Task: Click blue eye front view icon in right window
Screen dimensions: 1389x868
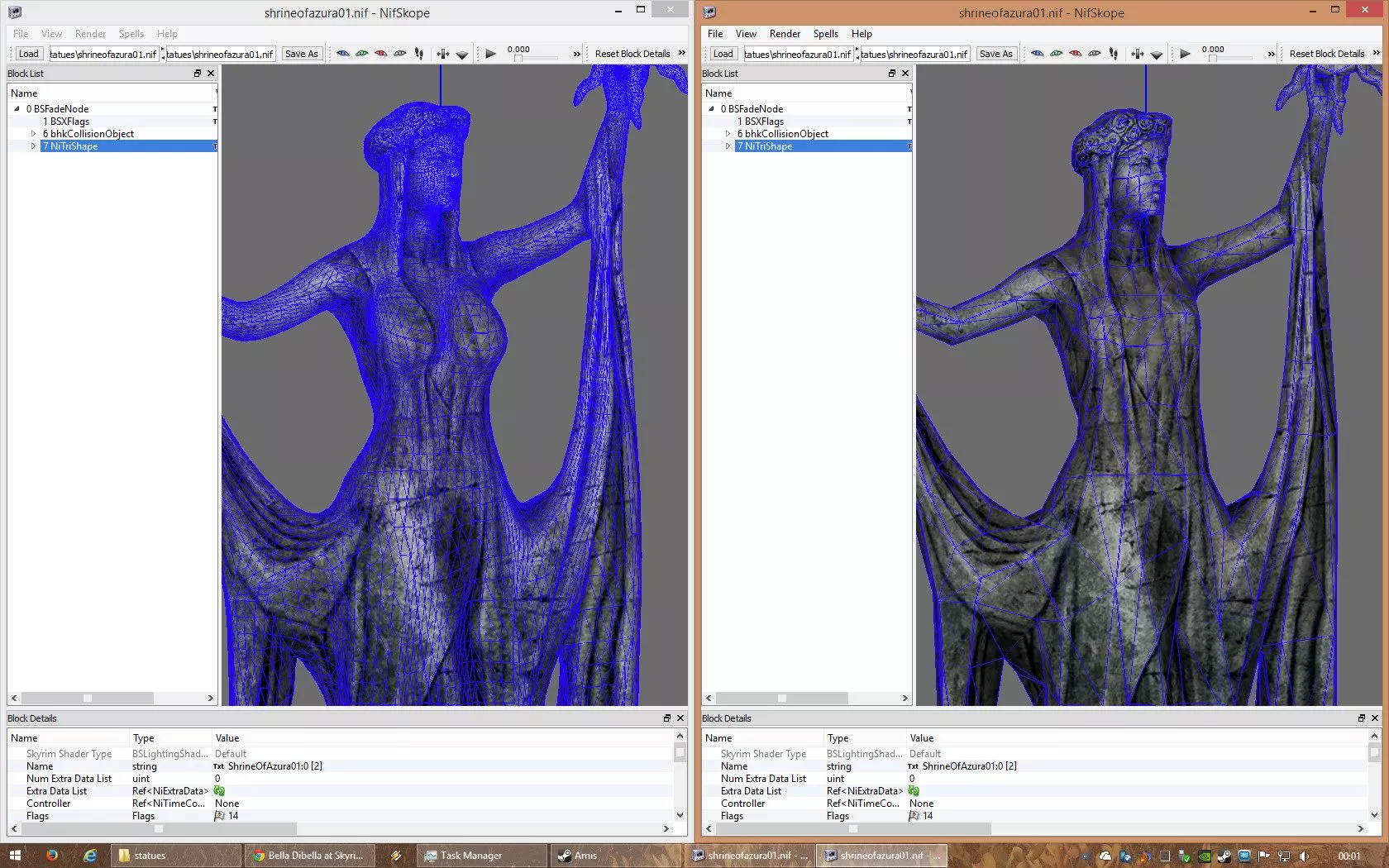Action: (1037, 54)
